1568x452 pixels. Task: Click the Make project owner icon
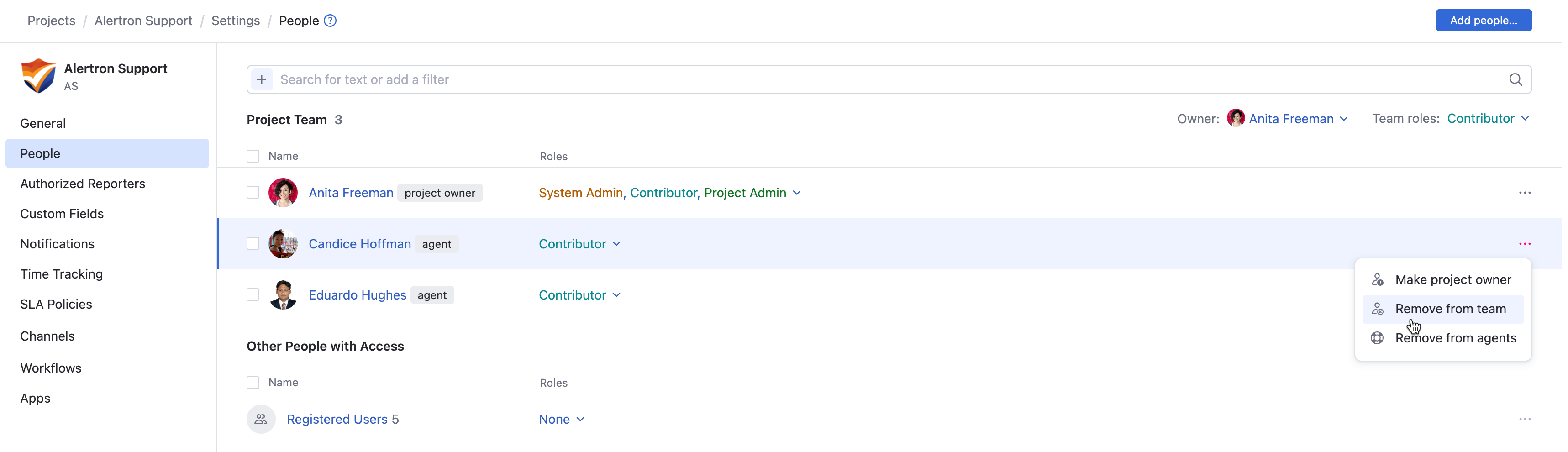(x=1378, y=280)
